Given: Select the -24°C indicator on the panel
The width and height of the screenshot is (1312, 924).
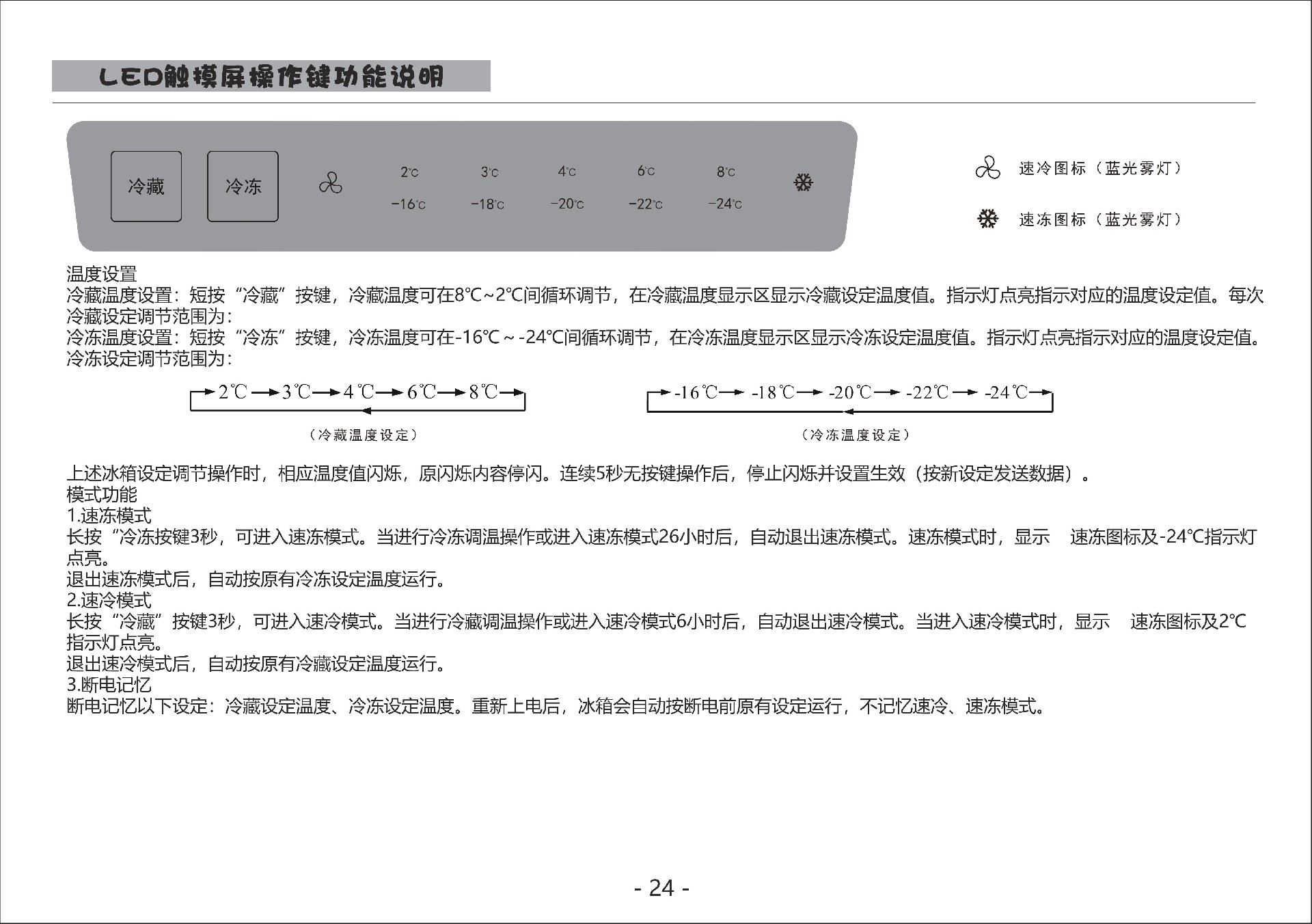Looking at the screenshot, I should tap(724, 203).
